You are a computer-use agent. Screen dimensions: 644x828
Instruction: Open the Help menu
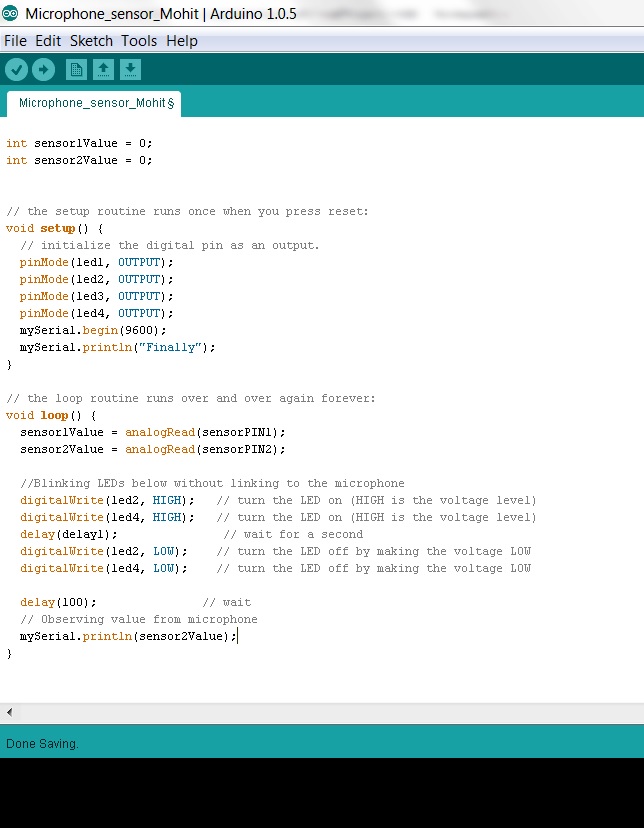[181, 41]
